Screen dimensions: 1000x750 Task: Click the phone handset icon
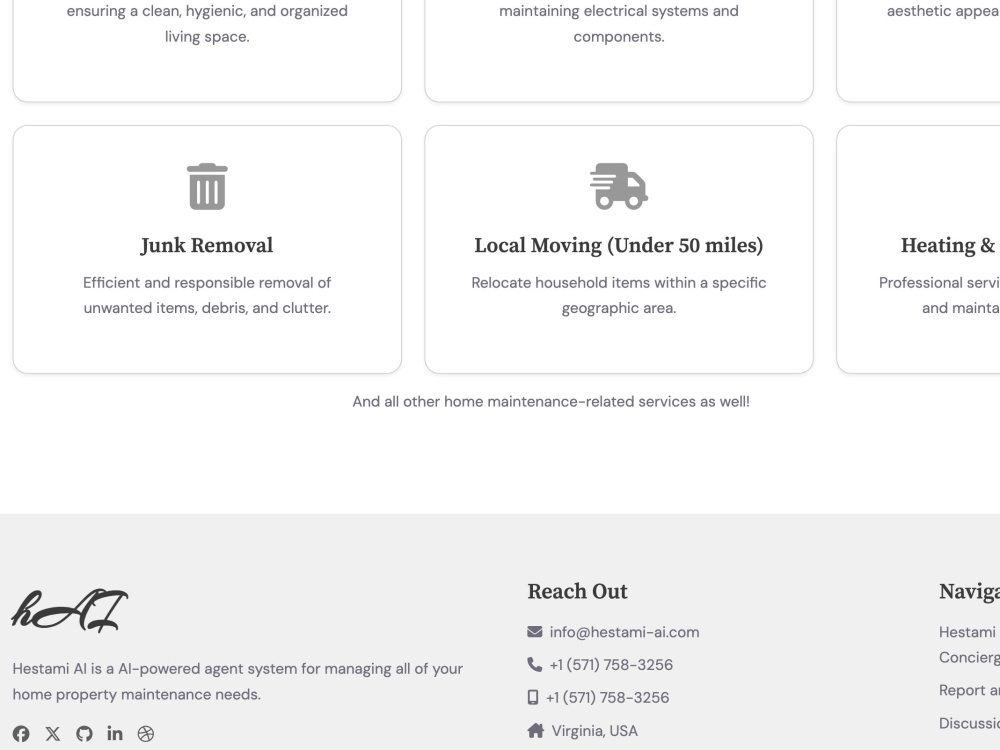click(534, 665)
